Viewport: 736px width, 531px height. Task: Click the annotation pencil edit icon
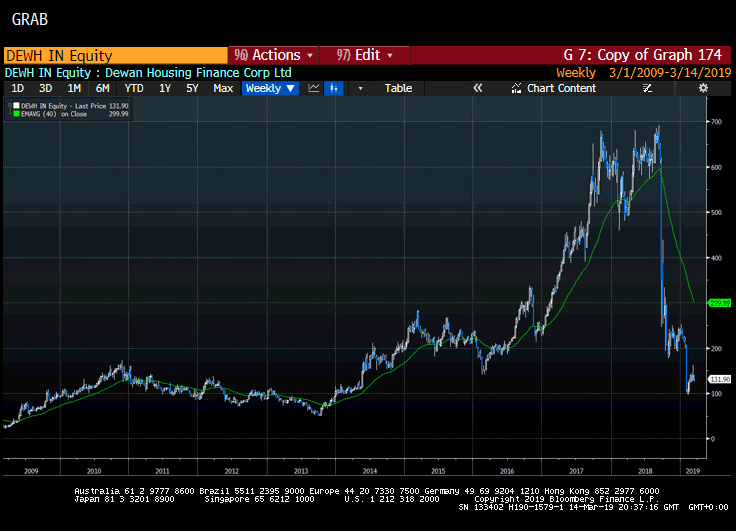647,88
